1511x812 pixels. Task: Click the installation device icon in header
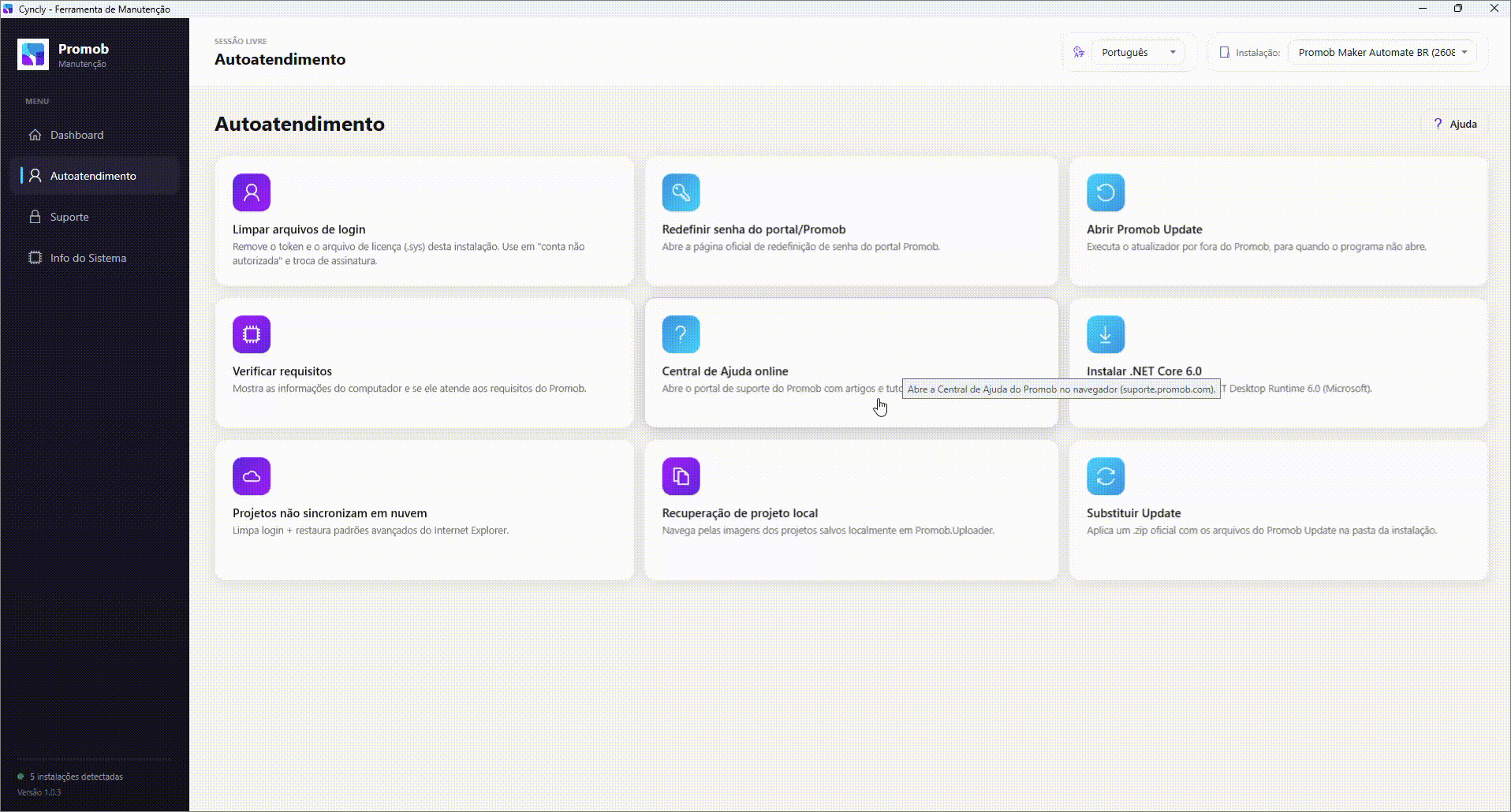click(x=1225, y=52)
